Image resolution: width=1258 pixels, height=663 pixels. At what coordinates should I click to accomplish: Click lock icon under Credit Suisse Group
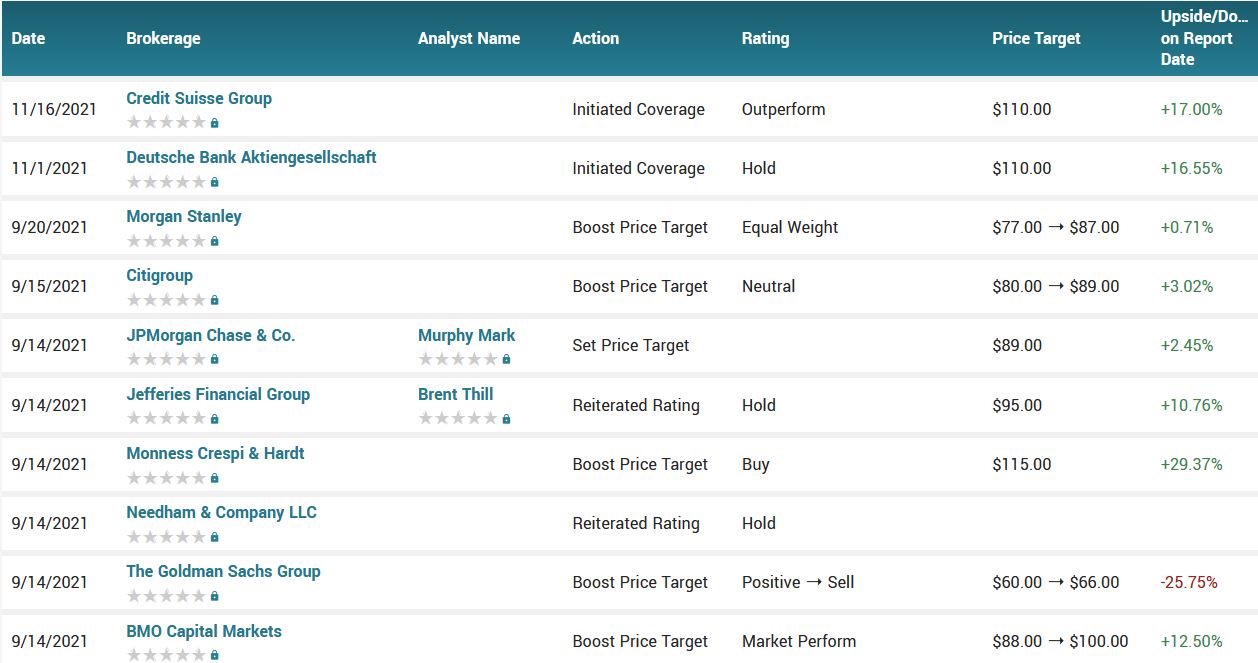click(x=215, y=123)
